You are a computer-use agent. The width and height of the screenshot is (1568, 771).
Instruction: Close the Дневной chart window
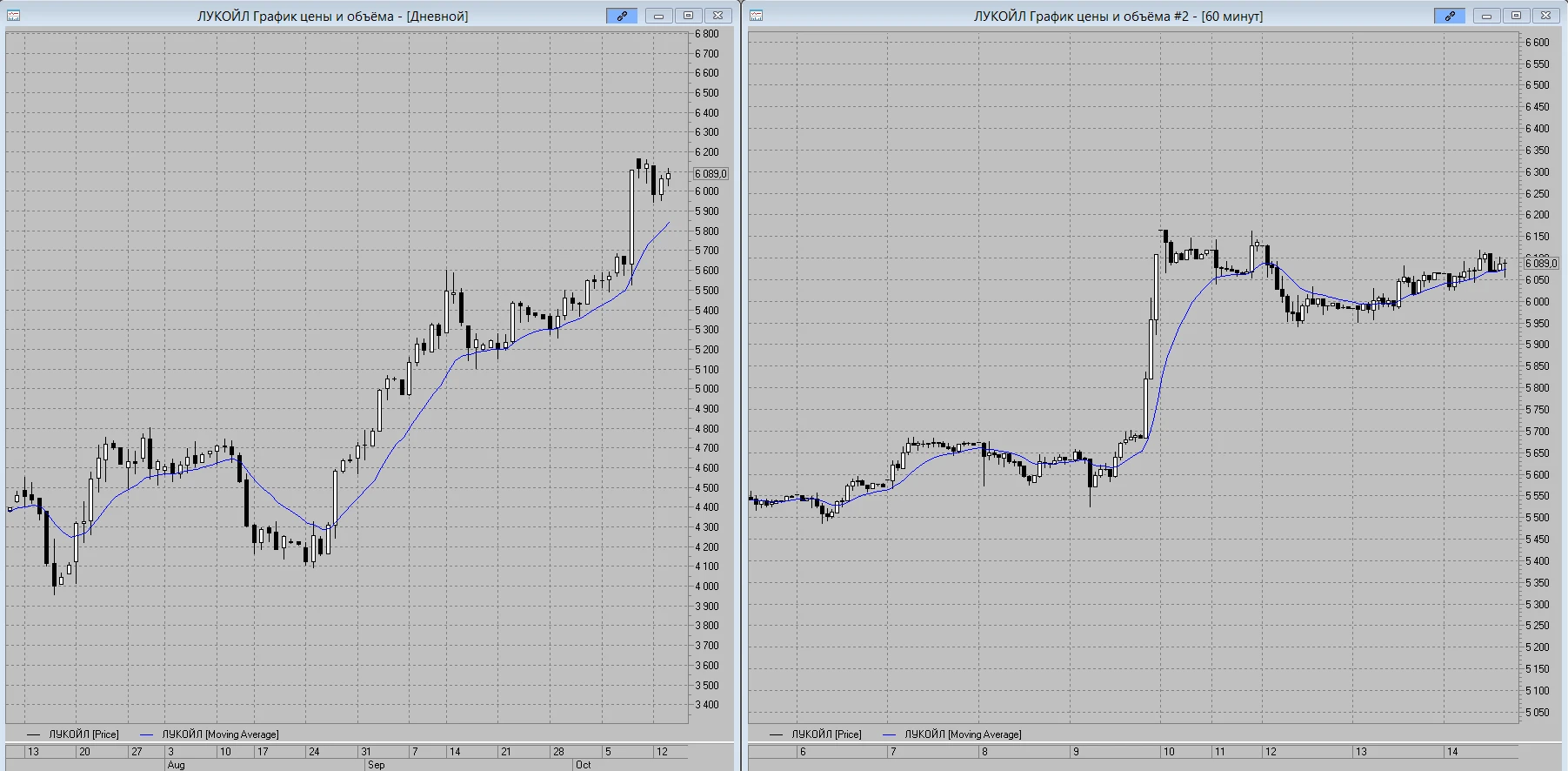pyautogui.click(x=717, y=16)
